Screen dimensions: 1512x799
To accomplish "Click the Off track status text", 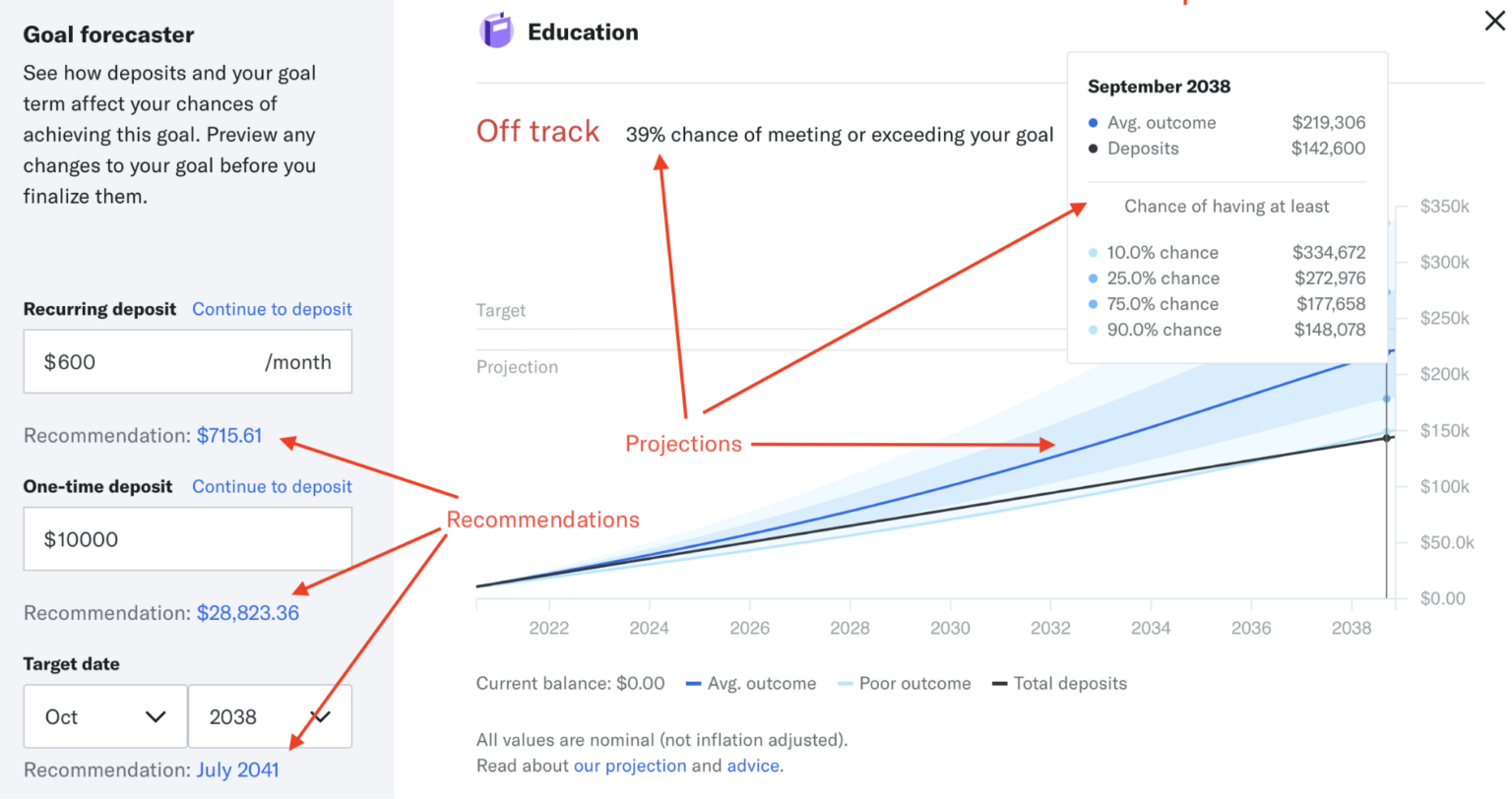I will [537, 132].
